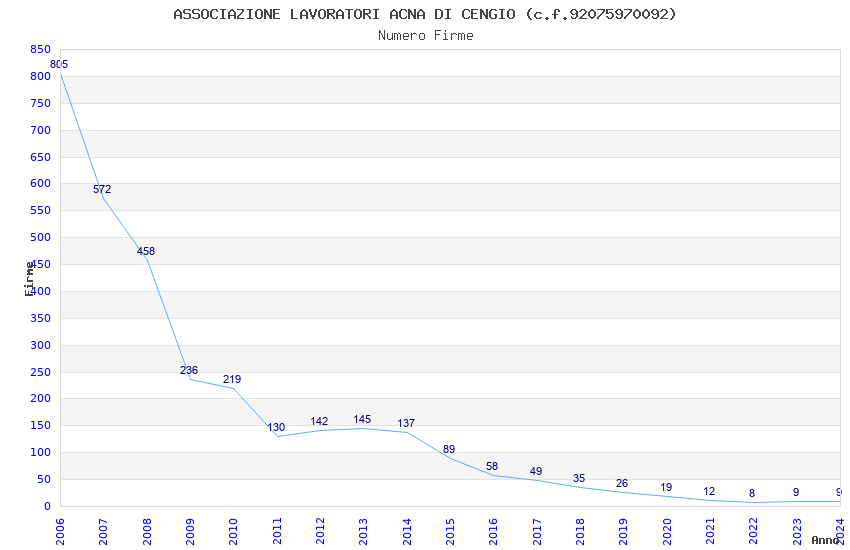850x550 pixels.
Task: Click the data label 58
Action: pyautogui.click(x=492, y=467)
